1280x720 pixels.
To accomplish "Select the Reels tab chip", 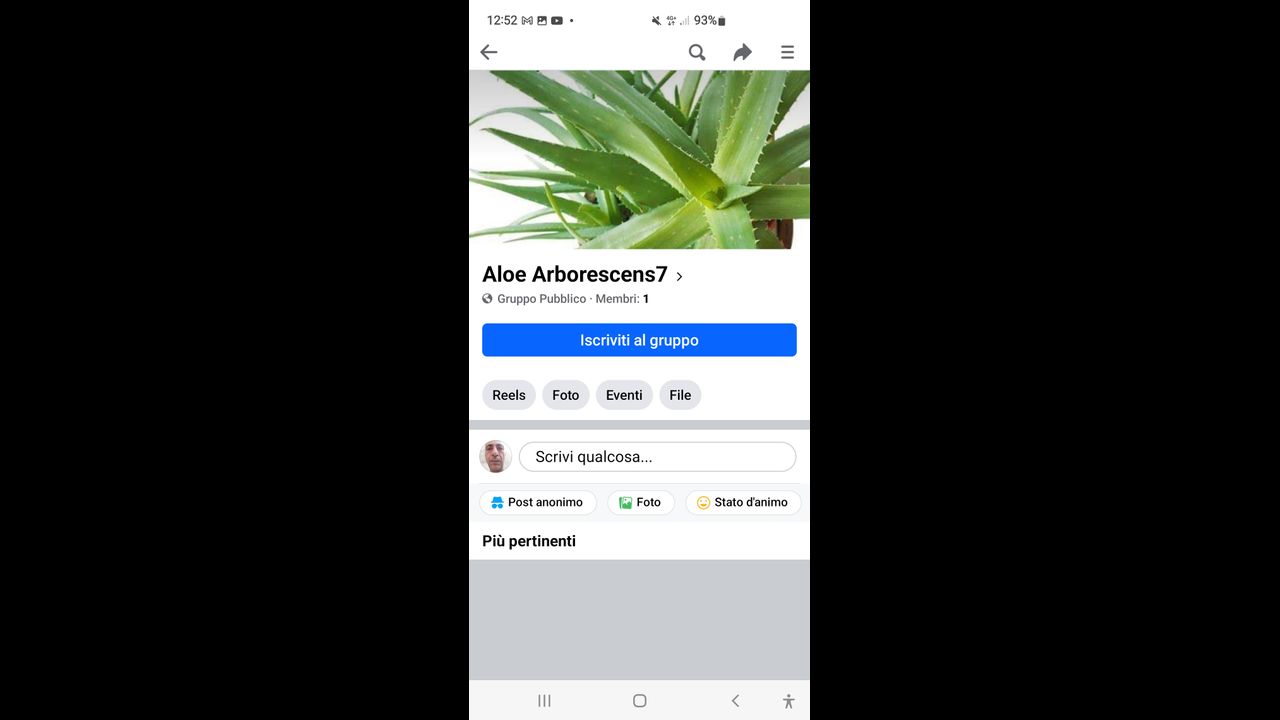I will coord(509,395).
